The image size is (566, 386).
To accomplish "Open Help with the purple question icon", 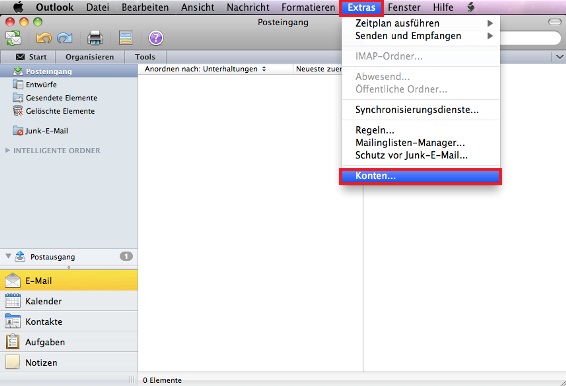I will point(156,38).
